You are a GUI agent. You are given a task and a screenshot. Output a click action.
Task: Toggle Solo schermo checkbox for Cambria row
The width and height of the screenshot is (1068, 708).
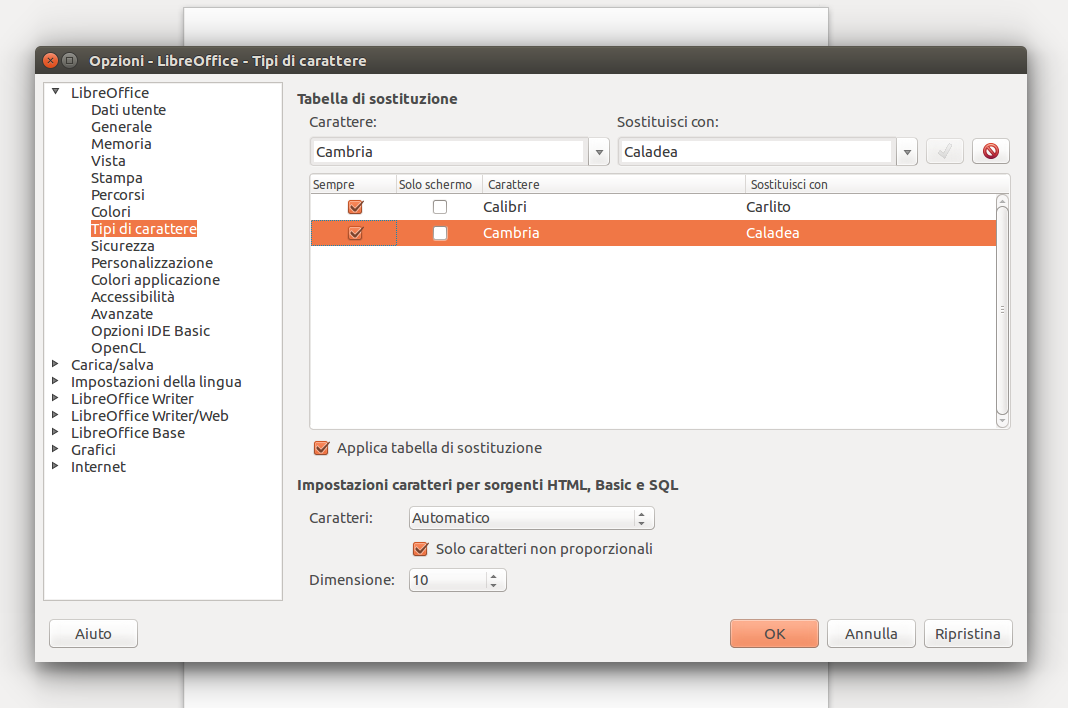(x=440, y=233)
